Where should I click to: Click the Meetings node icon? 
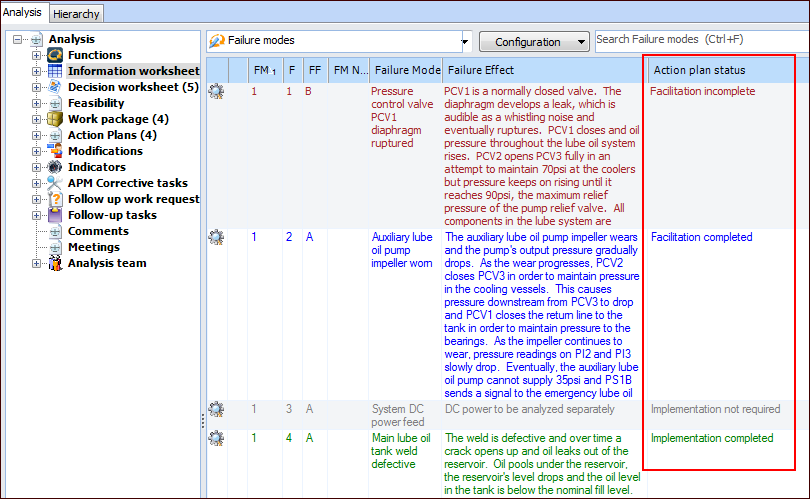(x=55, y=247)
